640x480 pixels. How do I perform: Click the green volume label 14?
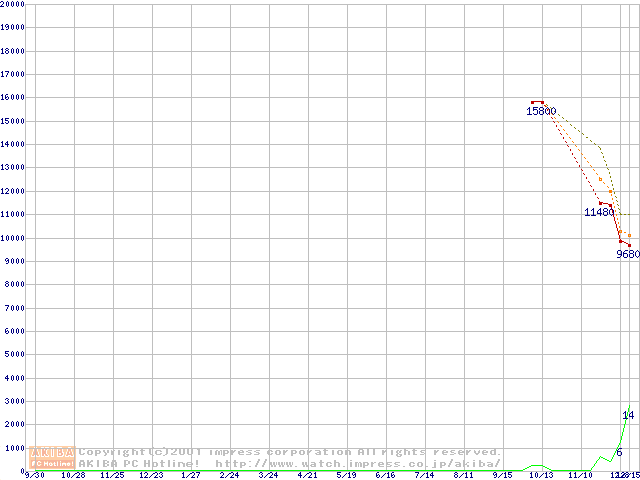pos(628,415)
